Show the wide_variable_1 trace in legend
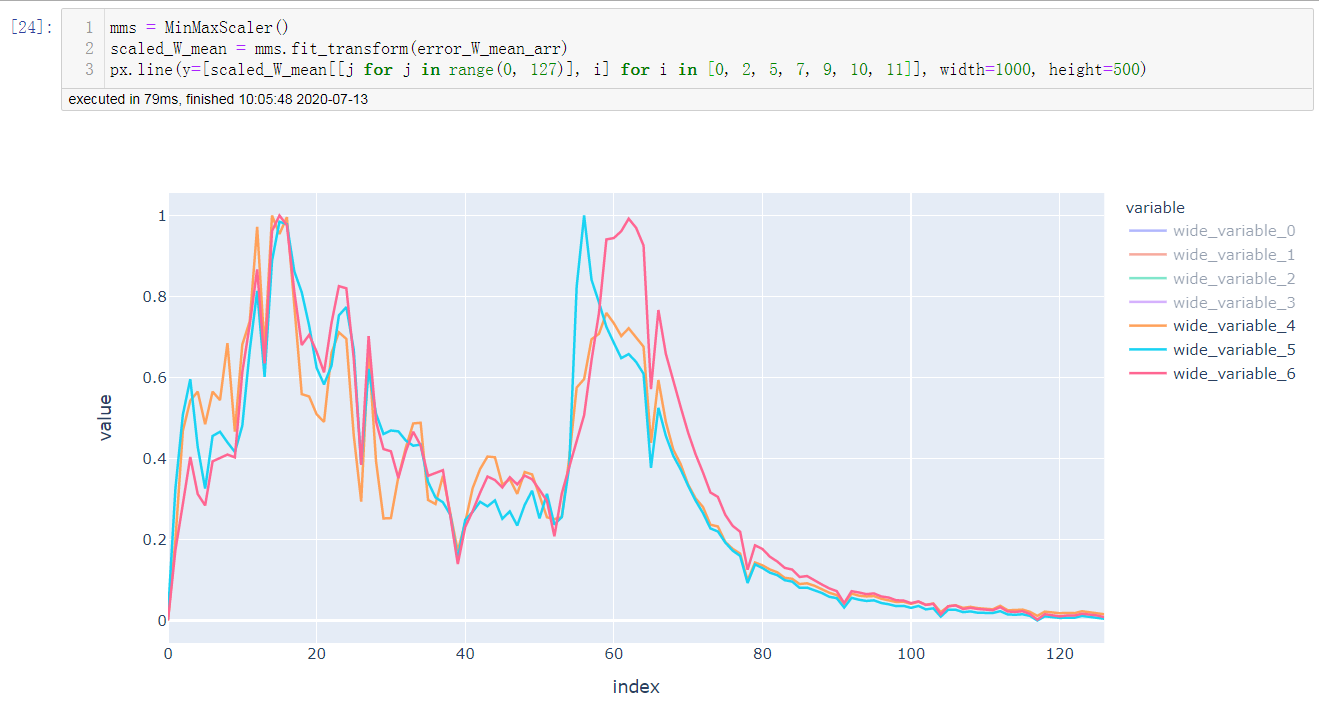The width and height of the screenshot is (1319, 725). pos(1234,254)
